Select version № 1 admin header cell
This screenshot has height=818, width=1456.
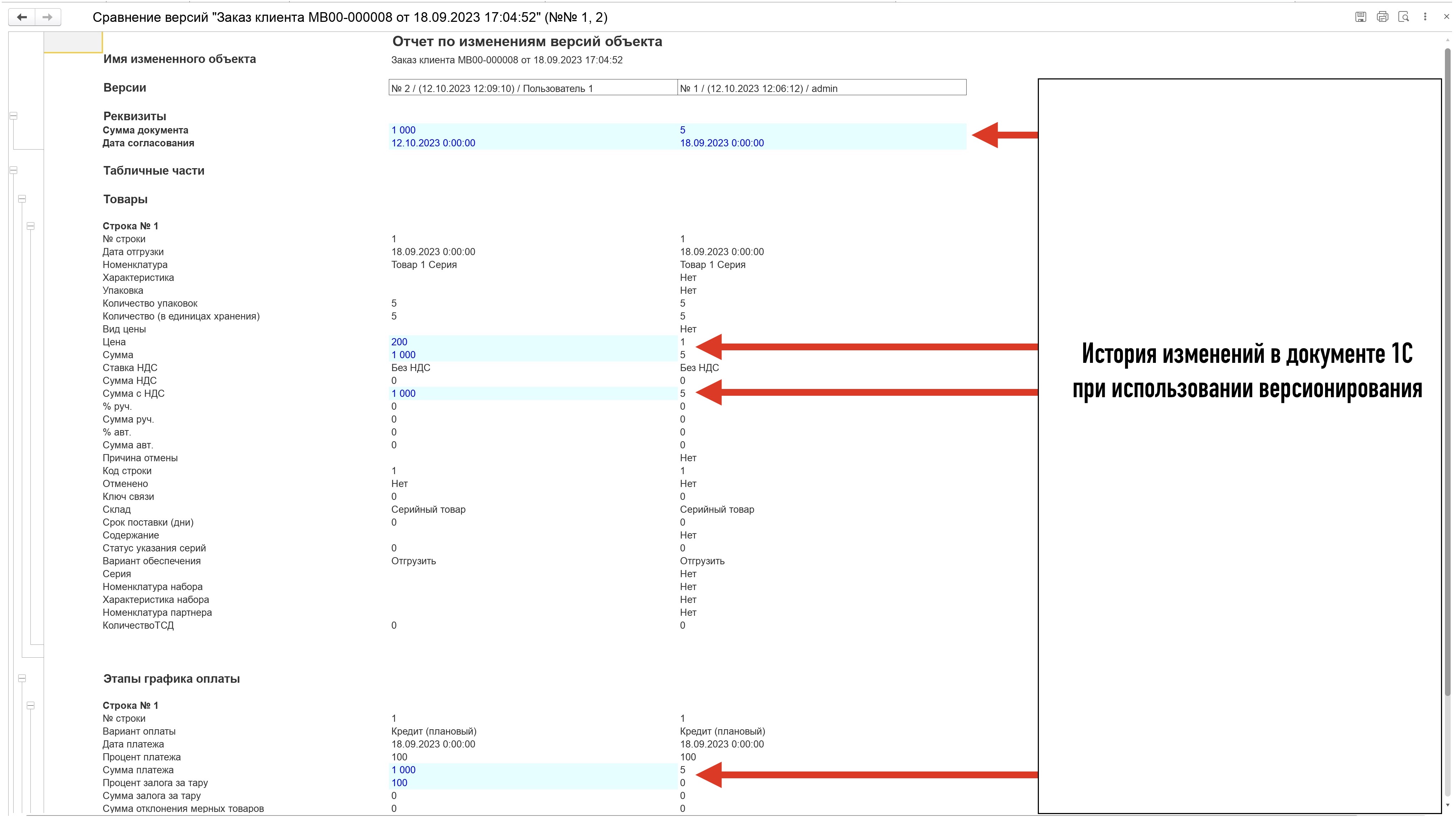coord(822,88)
